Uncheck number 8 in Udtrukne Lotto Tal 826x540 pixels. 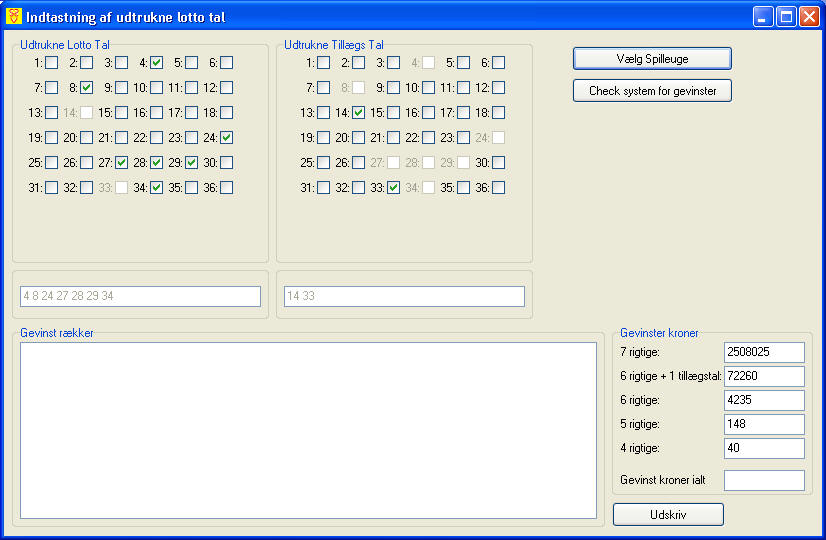click(x=87, y=87)
